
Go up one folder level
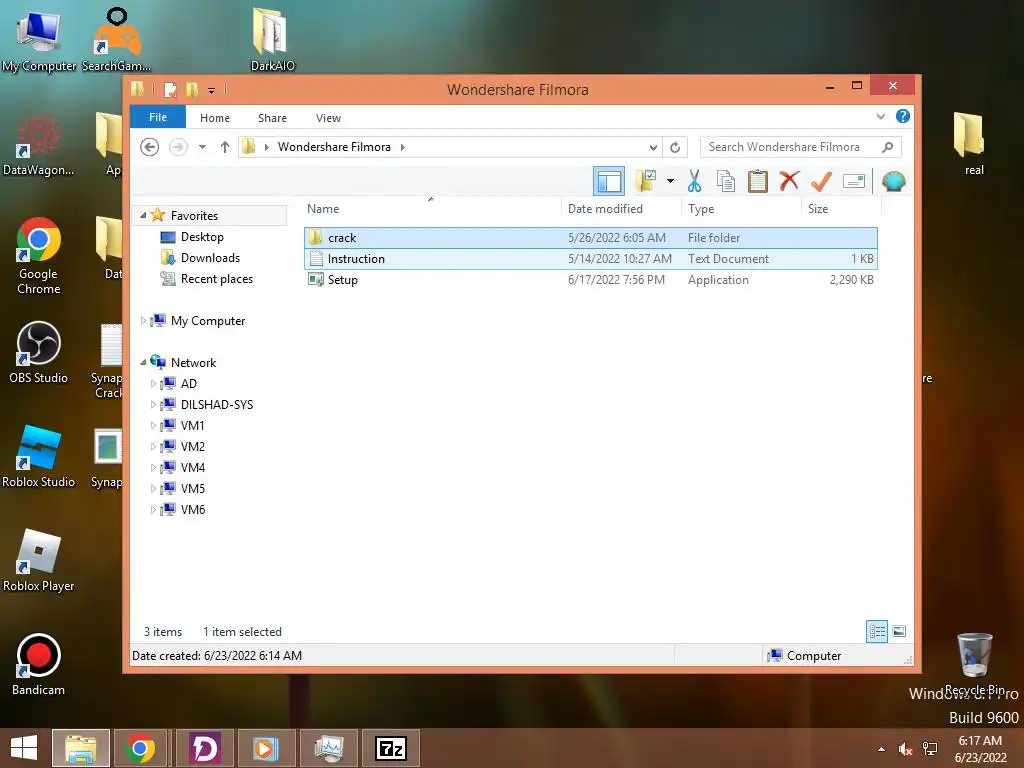pos(225,147)
